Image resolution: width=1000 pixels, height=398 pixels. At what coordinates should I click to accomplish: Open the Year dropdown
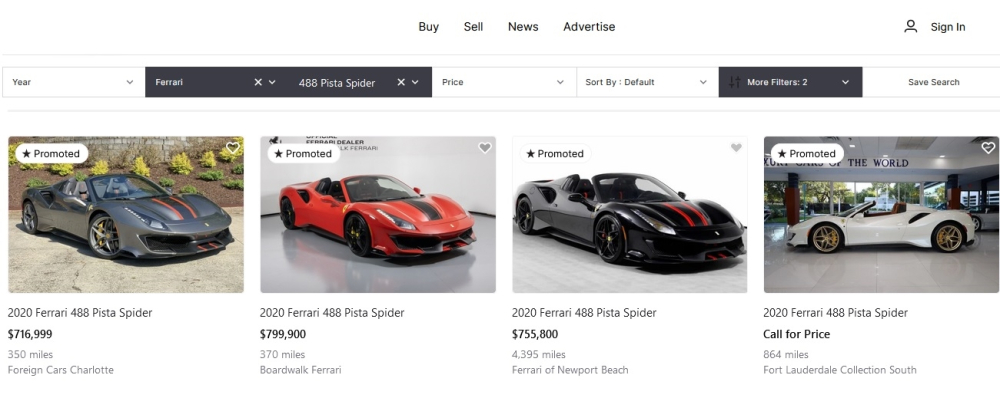73,82
